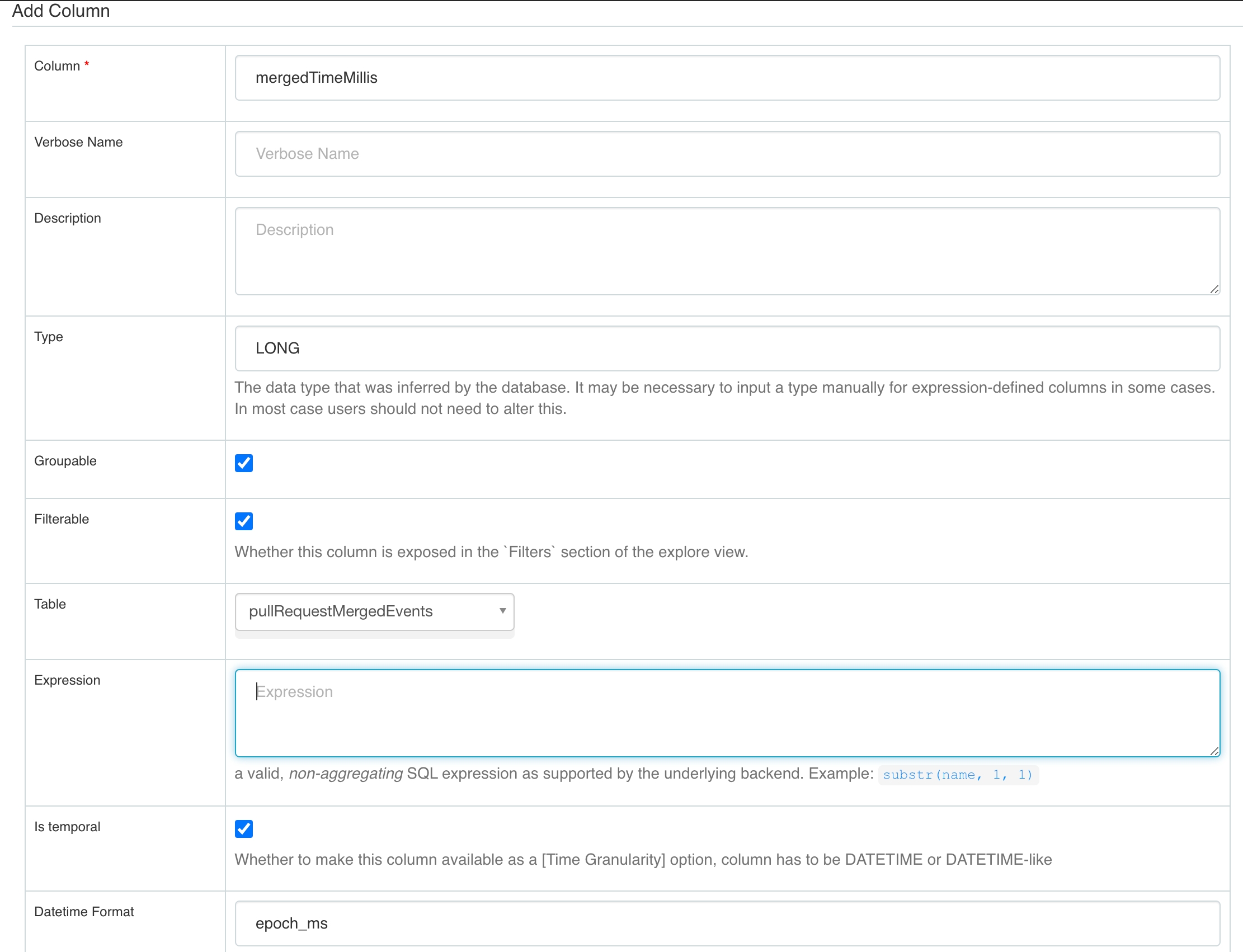This screenshot has width=1243, height=952.
Task: Click the Column name input field
Action: (x=727, y=78)
